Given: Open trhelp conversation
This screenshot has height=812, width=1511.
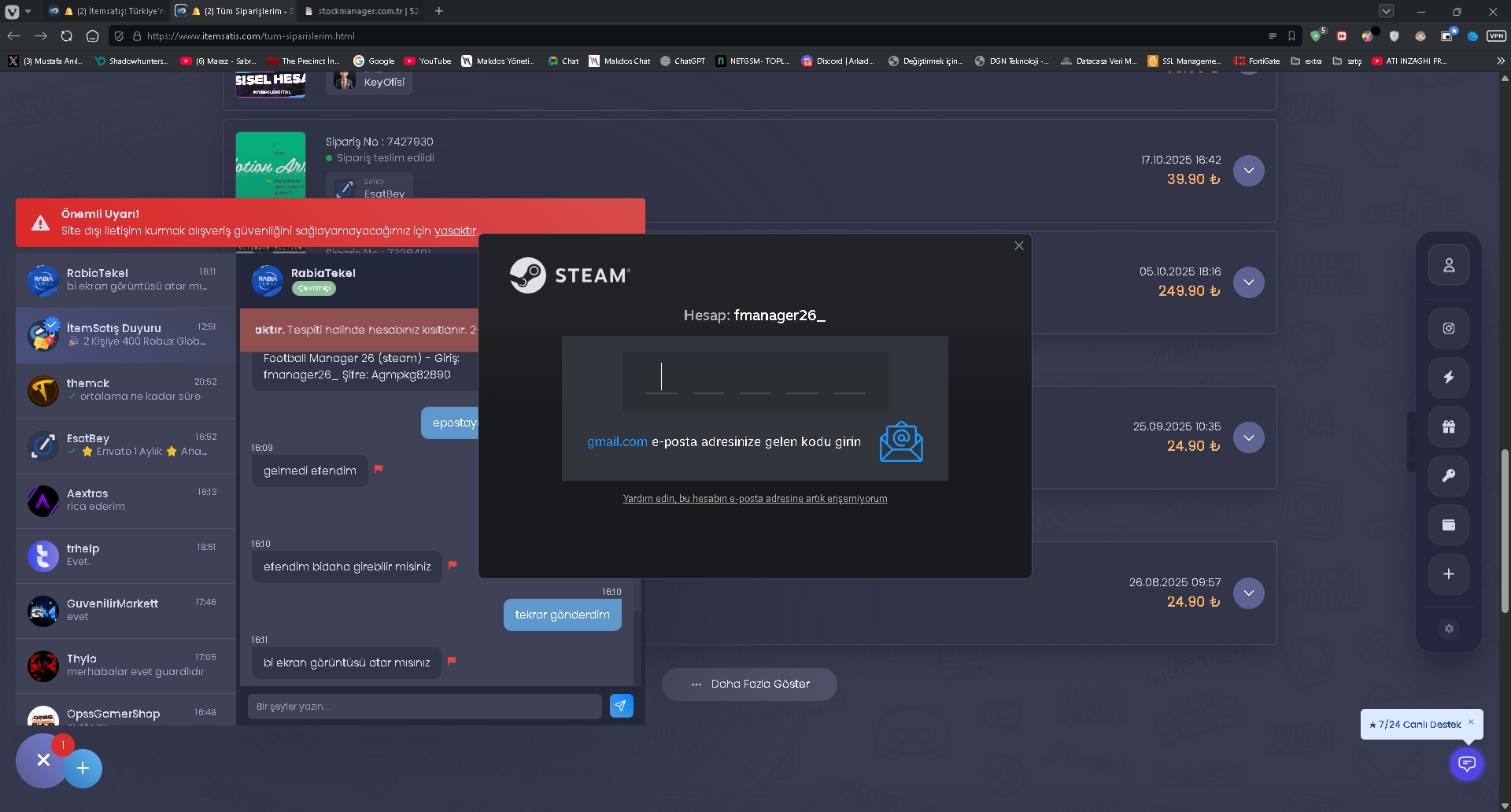Looking at the screenshot, I should (126, 555).
